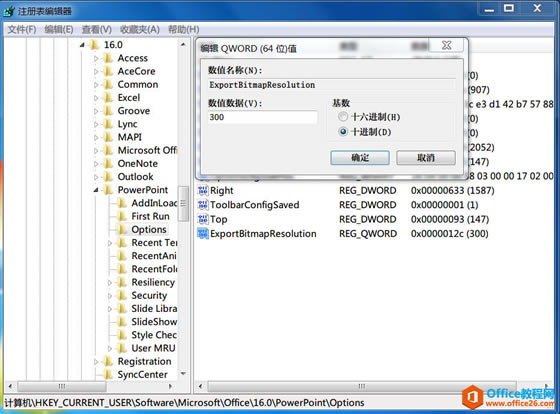The height and width of the screenshot is (414, 560).
Task: Click the value data field showing 300
Action: pos(262,117)
